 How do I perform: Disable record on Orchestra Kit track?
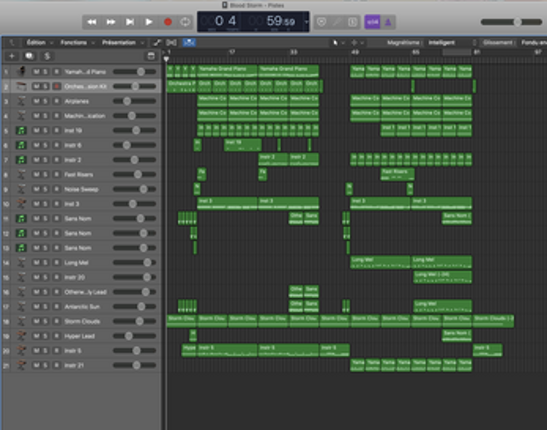pyautogui.click(x=56, y=86)
